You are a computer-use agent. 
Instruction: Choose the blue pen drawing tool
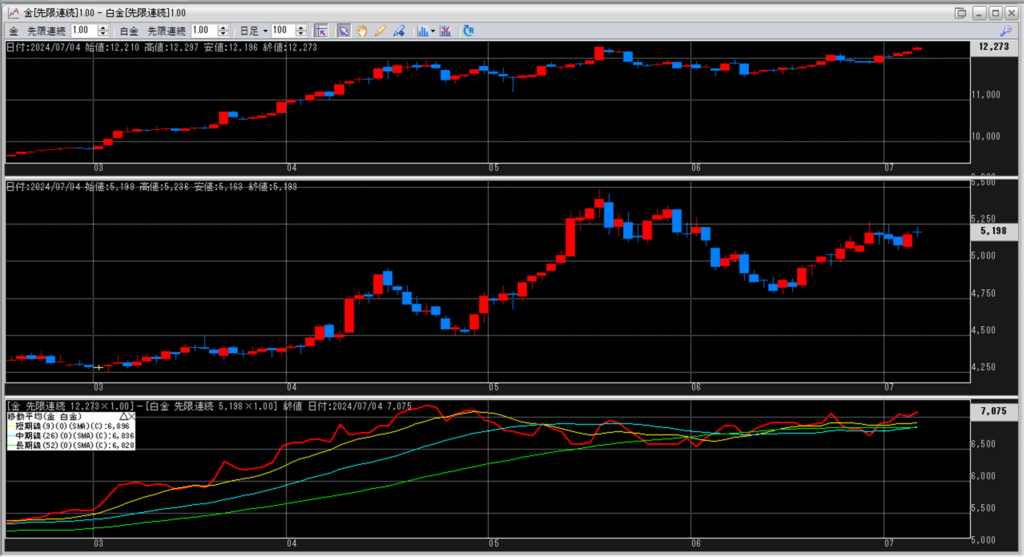pyautogui.click(x=399, y=31)
